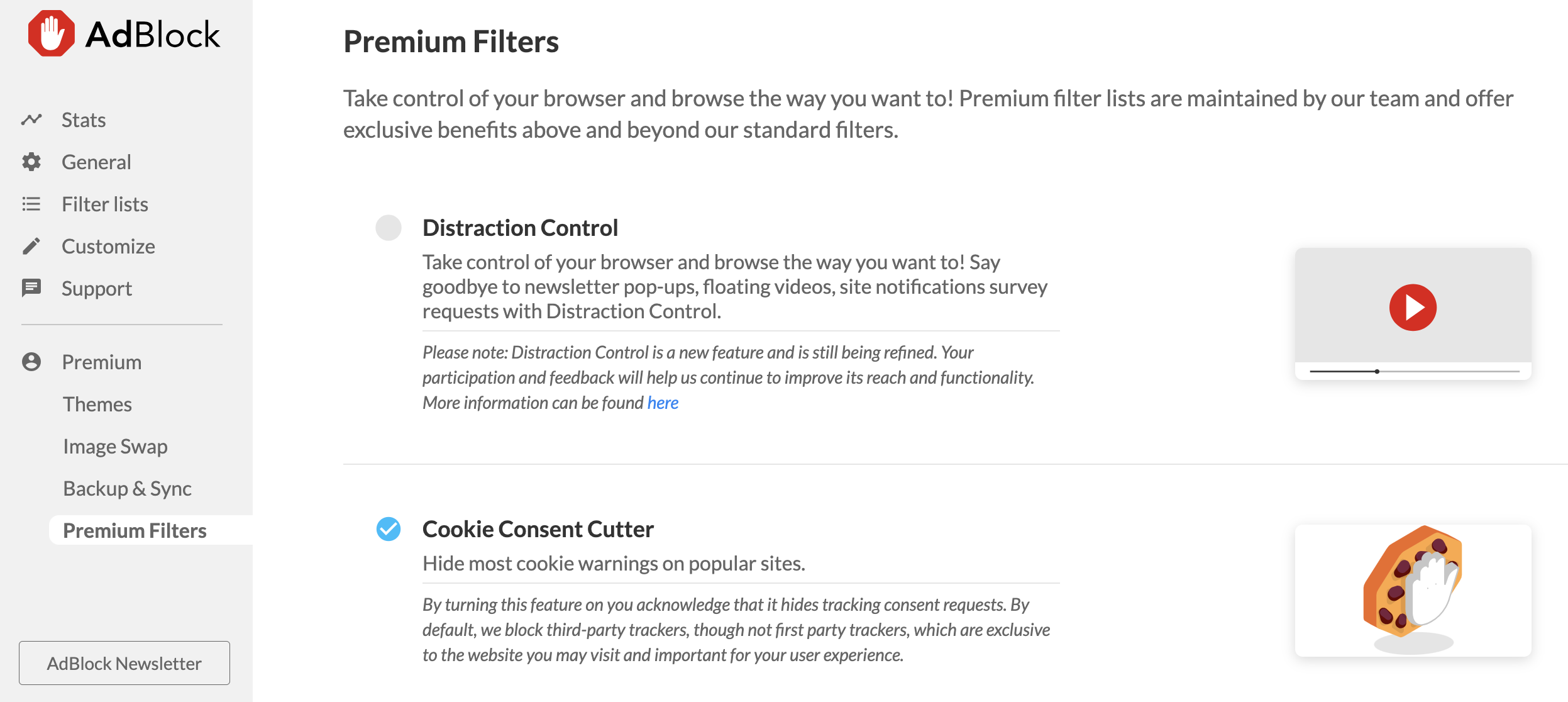This screenshot has height=702, width=1568.
Task: Click the 'here' link for more information
Action: click(663, 402)
